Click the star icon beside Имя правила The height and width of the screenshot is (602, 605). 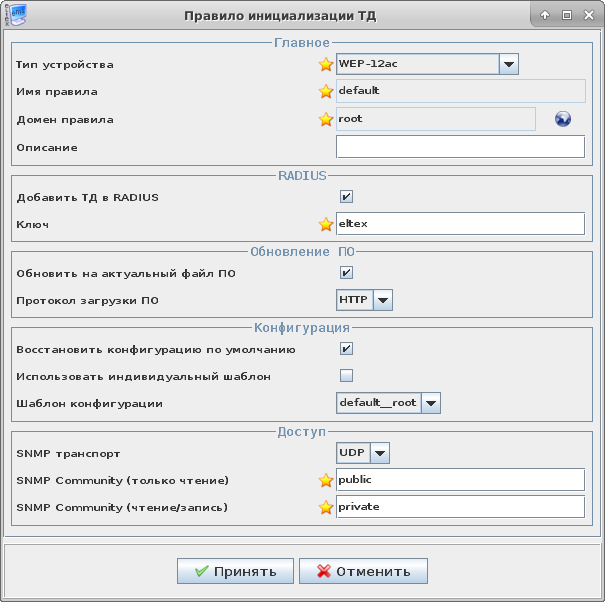coord(325,92)
